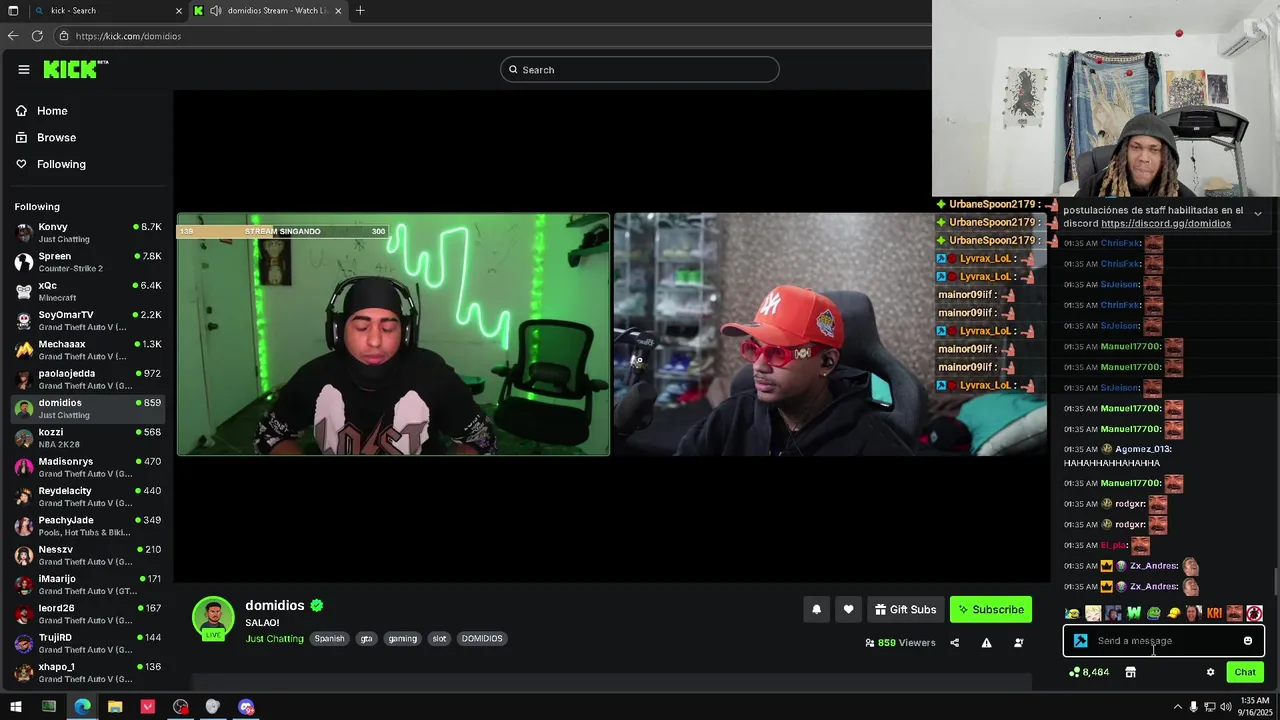Click the browser refresh button
The height and width of the screenshot is (720, 1280).
(x=37, y=36)
